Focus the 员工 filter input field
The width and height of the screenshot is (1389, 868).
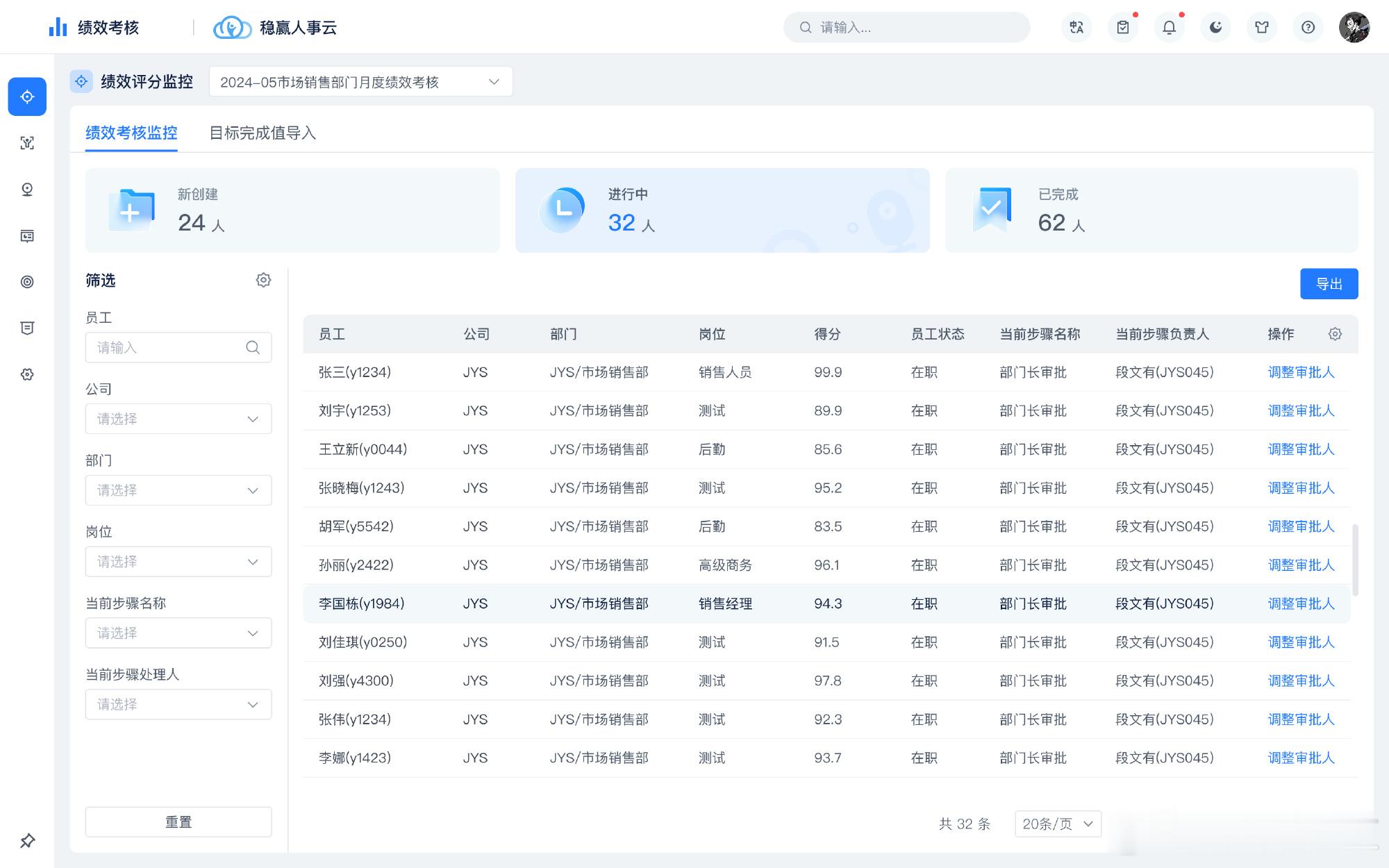click(x=178, y=347)
